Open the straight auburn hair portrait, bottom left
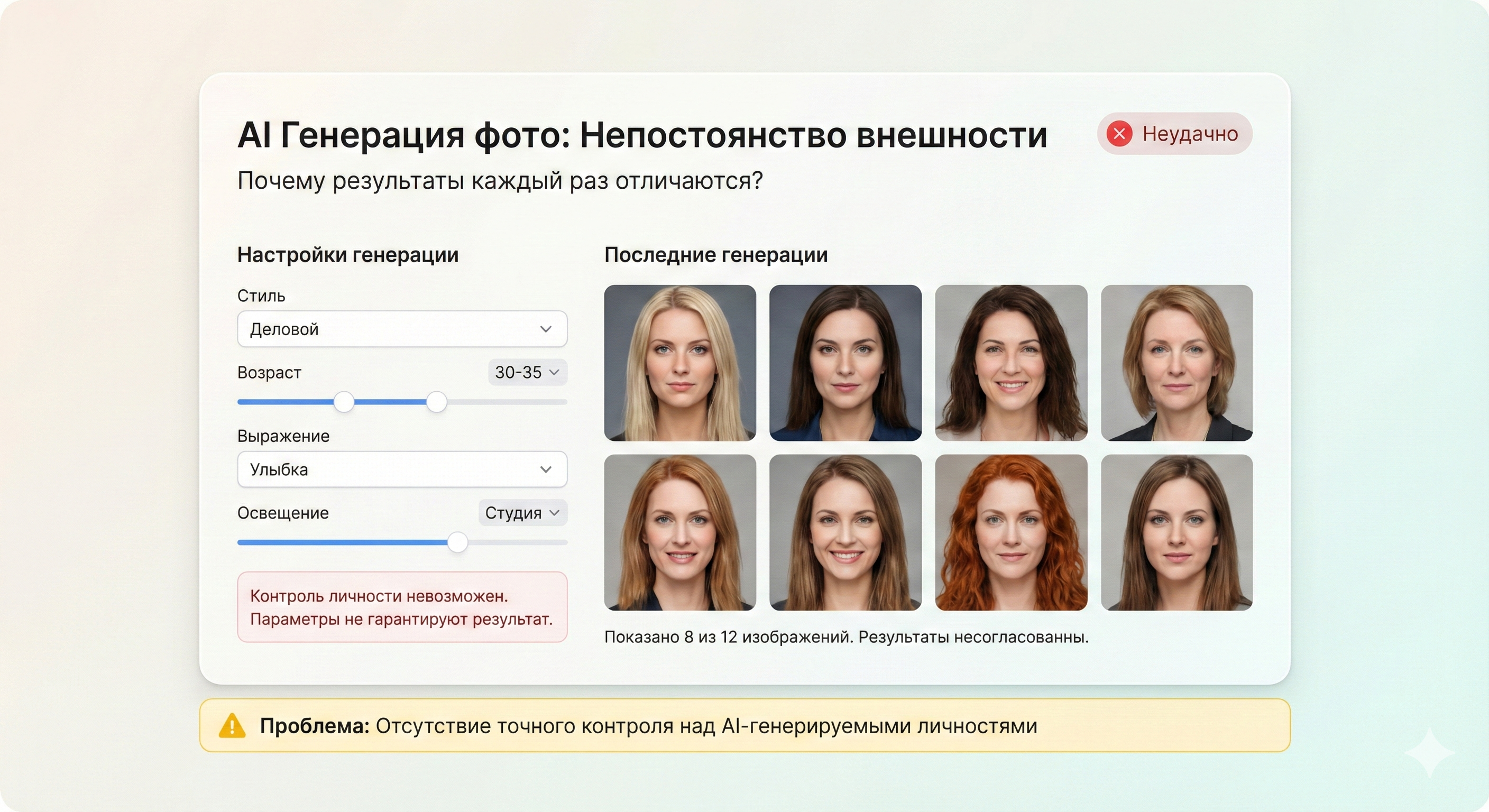Image resolution: width=1489 pixels, height=812 pixels. (680, 532)
